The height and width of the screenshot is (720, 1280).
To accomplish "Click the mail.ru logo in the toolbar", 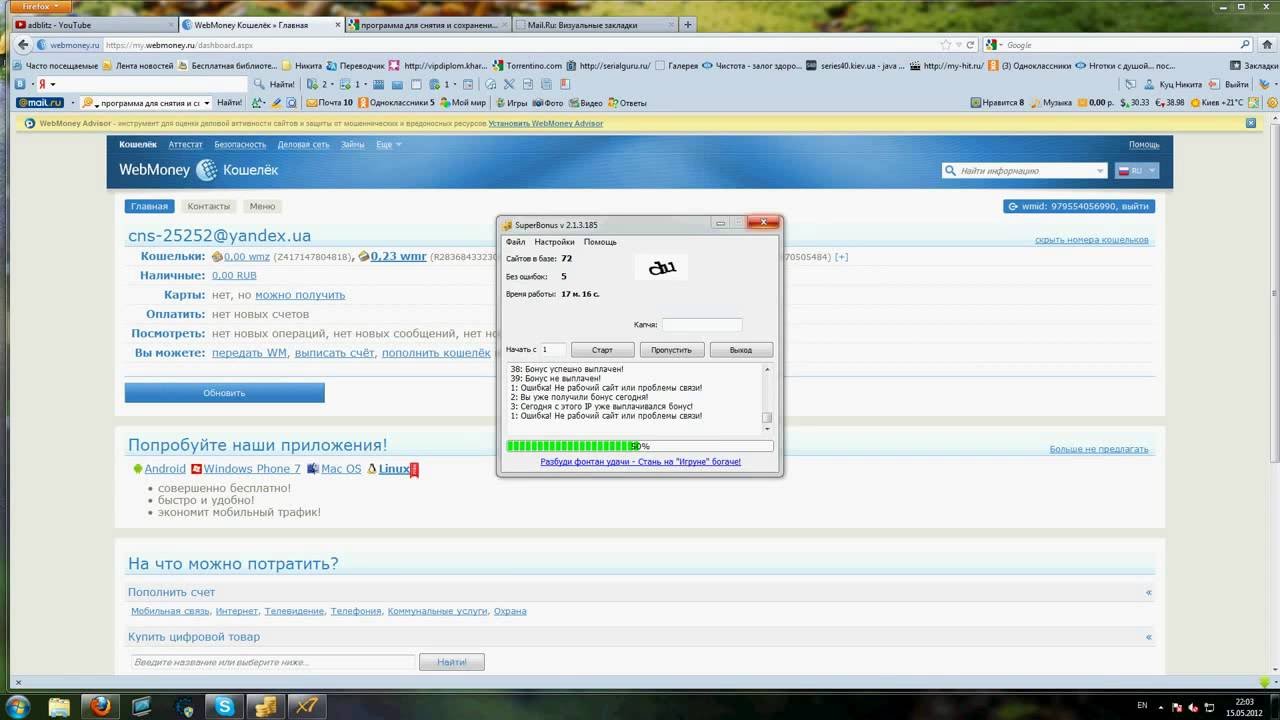I will point(40,102).
